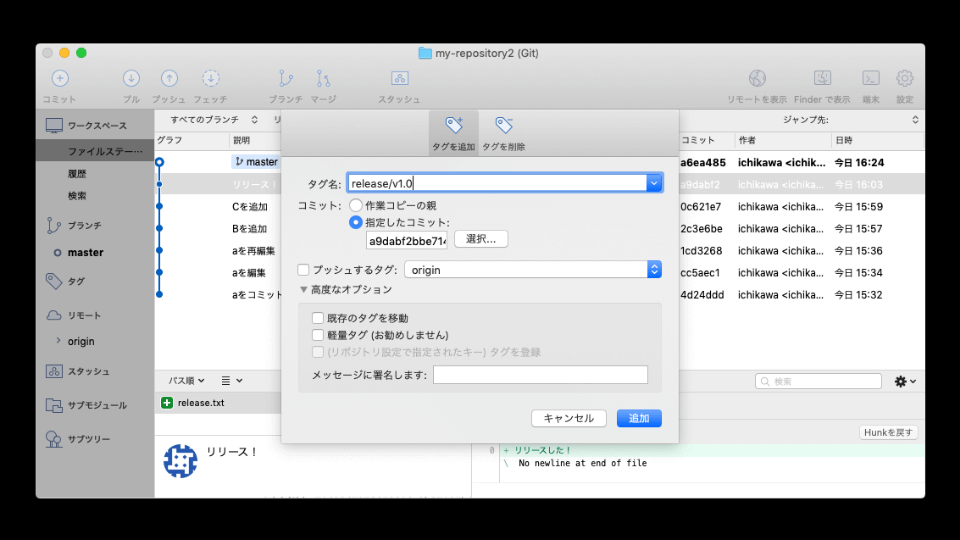This screenshot has height=540, width=960.
Task: Select the Cを追加 commit row
Action: pyautogui.click(x=250, y=206)
